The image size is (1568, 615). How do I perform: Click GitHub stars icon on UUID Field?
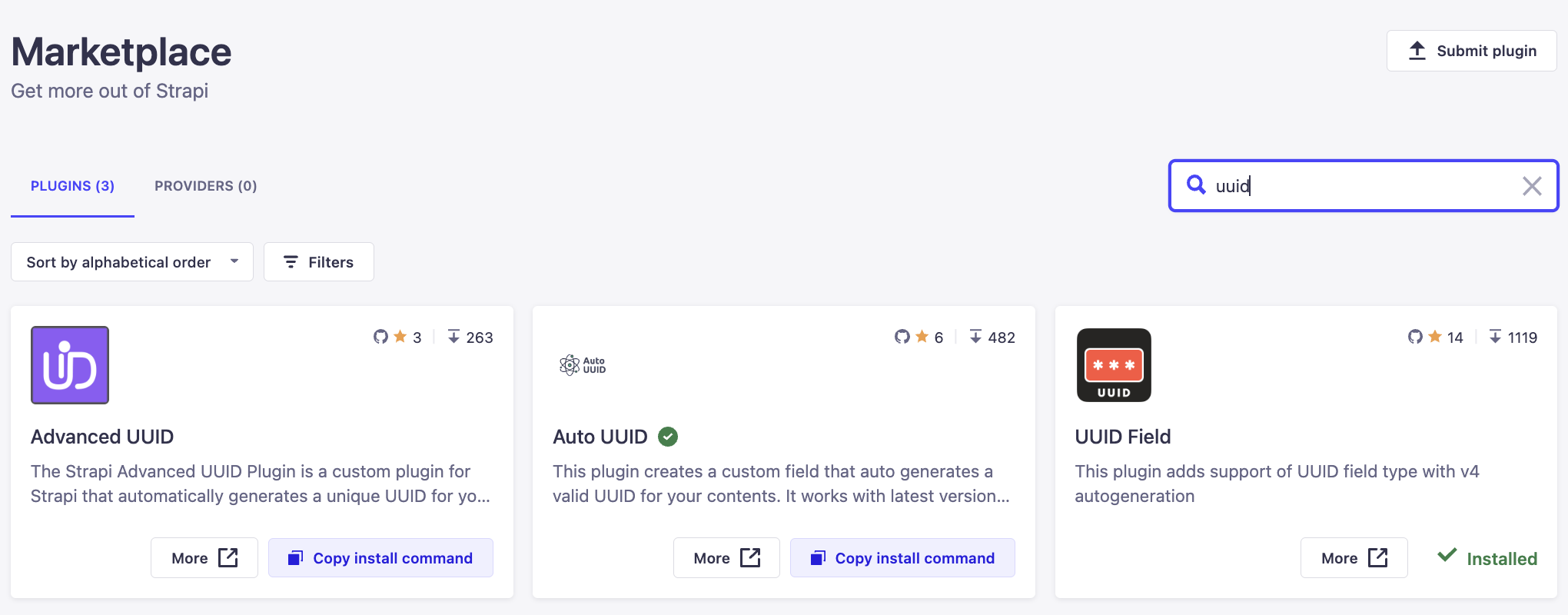coord(1415,337)
